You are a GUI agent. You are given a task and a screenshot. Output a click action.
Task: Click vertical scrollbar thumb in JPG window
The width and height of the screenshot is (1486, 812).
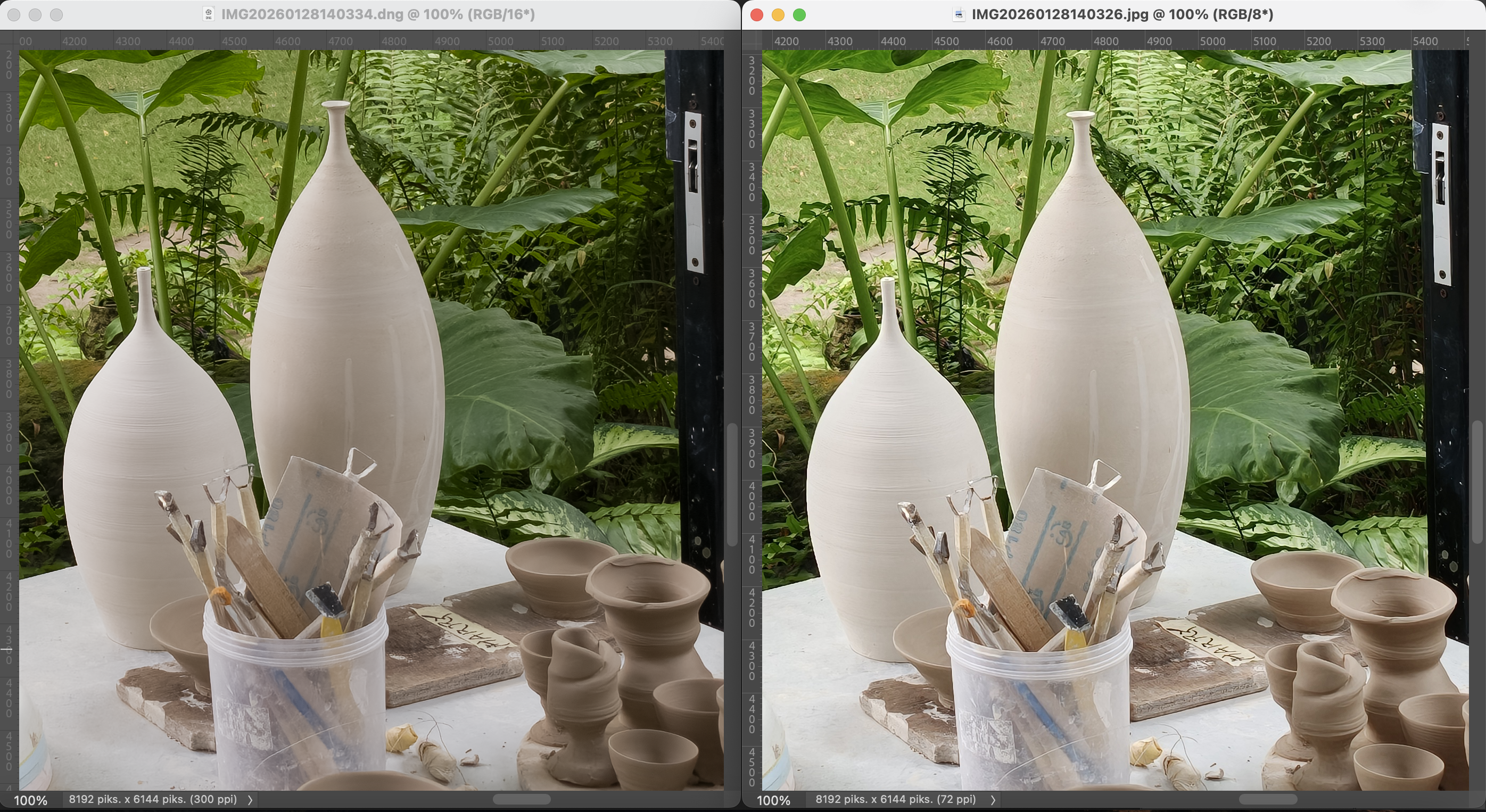1477,482
